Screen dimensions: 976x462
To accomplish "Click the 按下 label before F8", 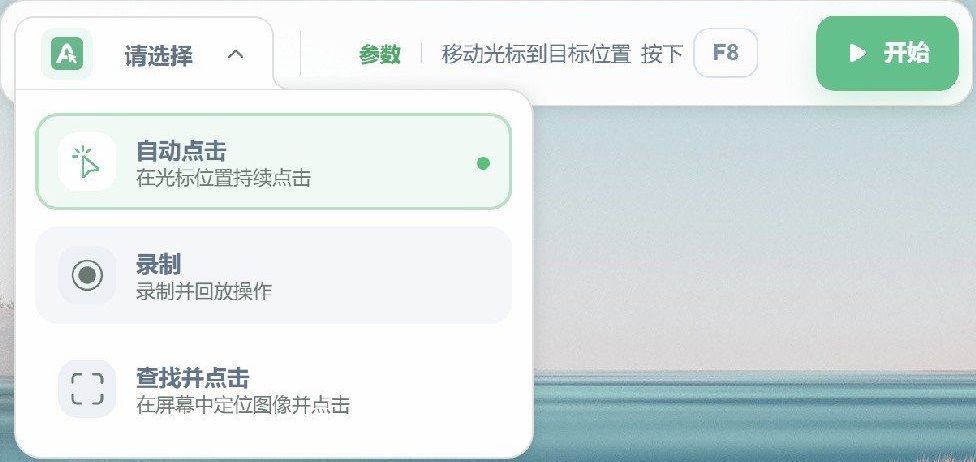I will (661, 54).
